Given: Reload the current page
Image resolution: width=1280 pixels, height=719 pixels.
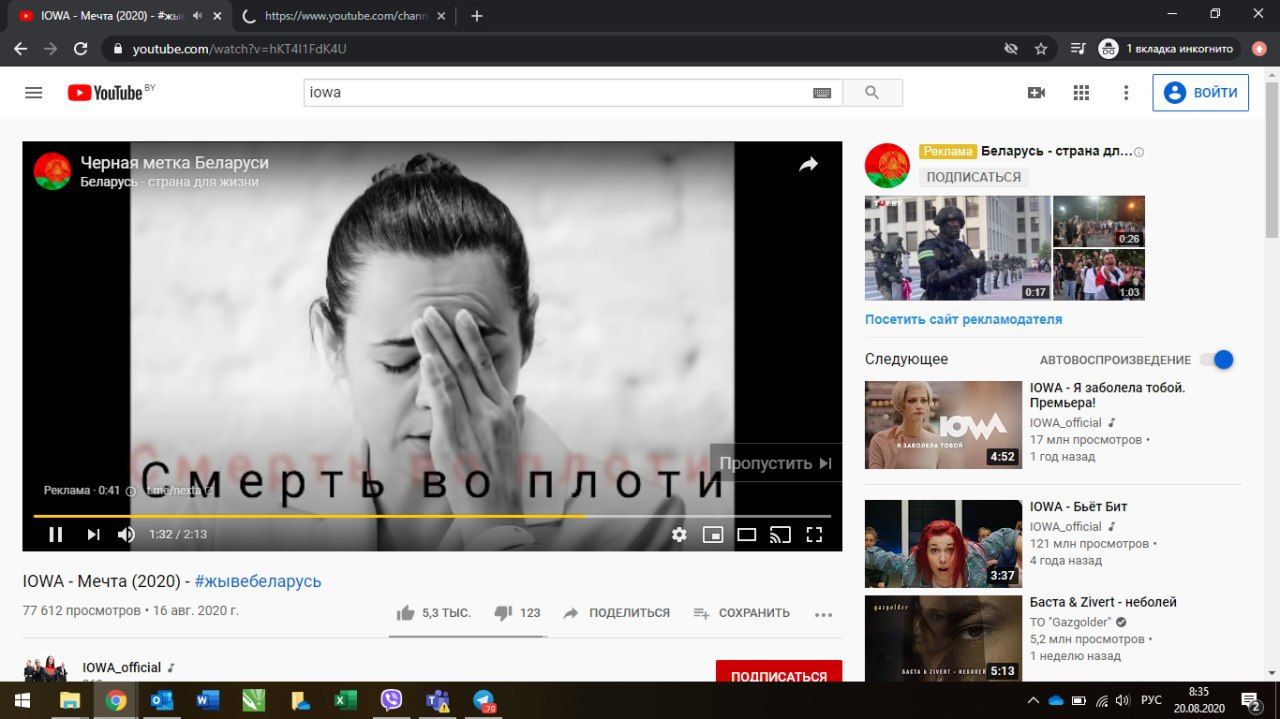Looking at the screenshot, I should 81,48.
